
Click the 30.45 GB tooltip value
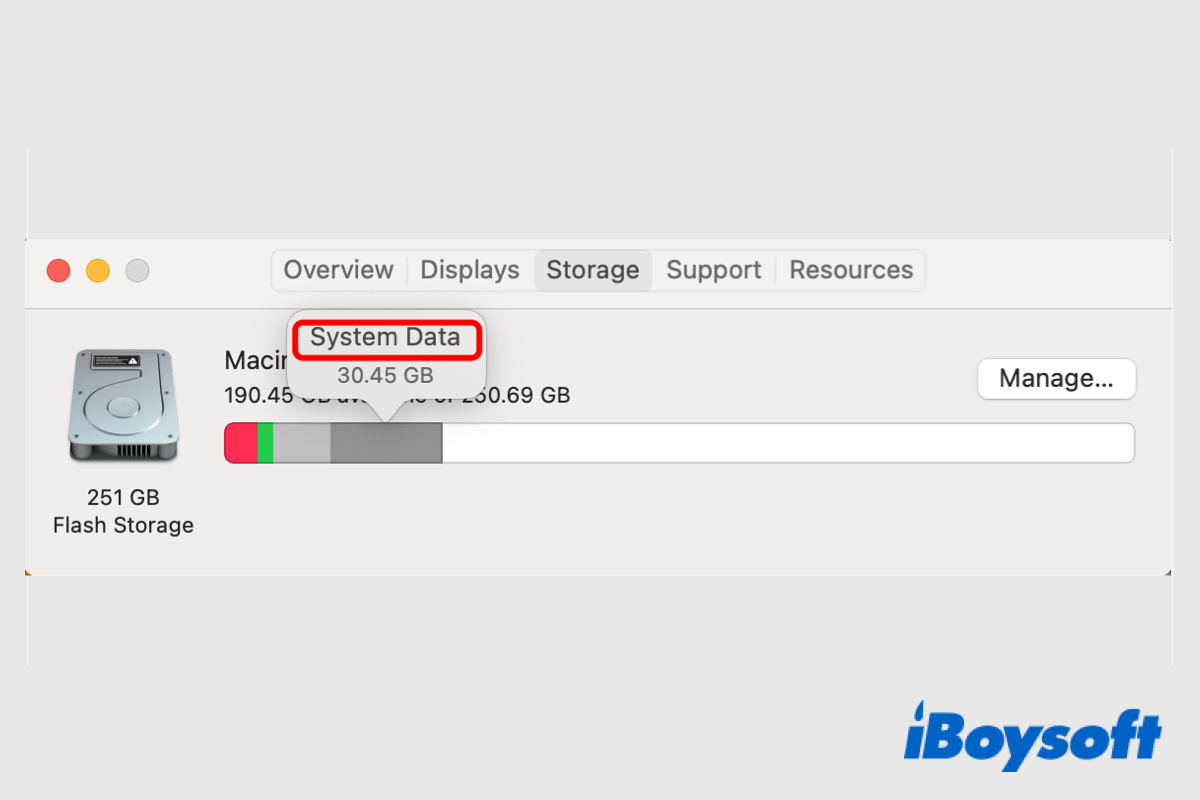pyautogui.click(x=385, y=376)
